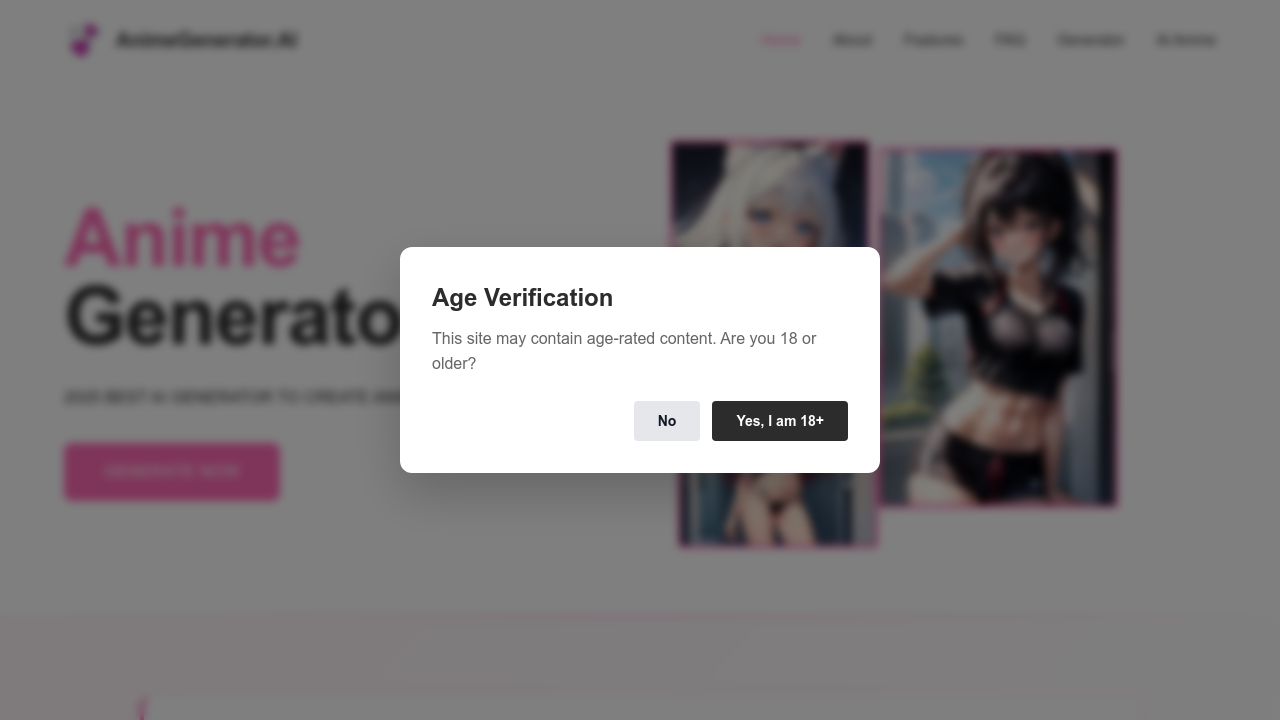Image resolution: width=1280 pixels, height=720 pixels.
Task: Click the age-rated content disclaimer text
Action: (x=624, y=350)
